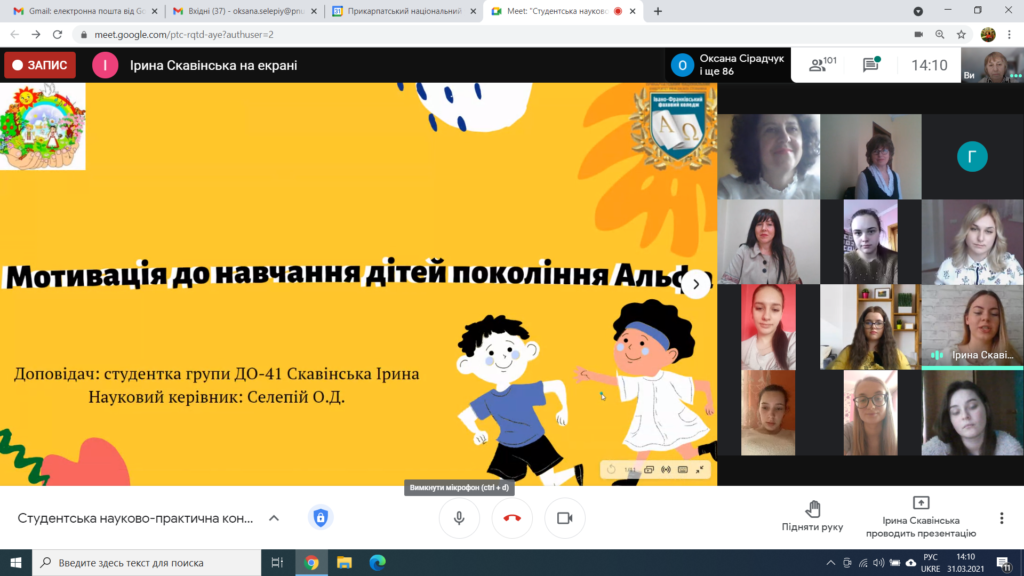Screen dimensions: 1024x576
Task: Open the Chrome menu with three dots
Action: coord(1010,34)
